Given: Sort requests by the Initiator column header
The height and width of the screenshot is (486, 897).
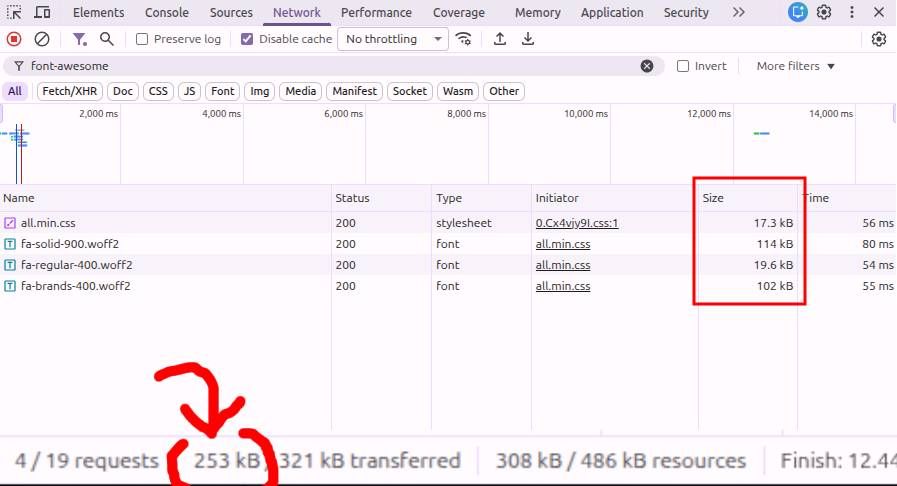Looking at the screenshot, I should point(614,198).
